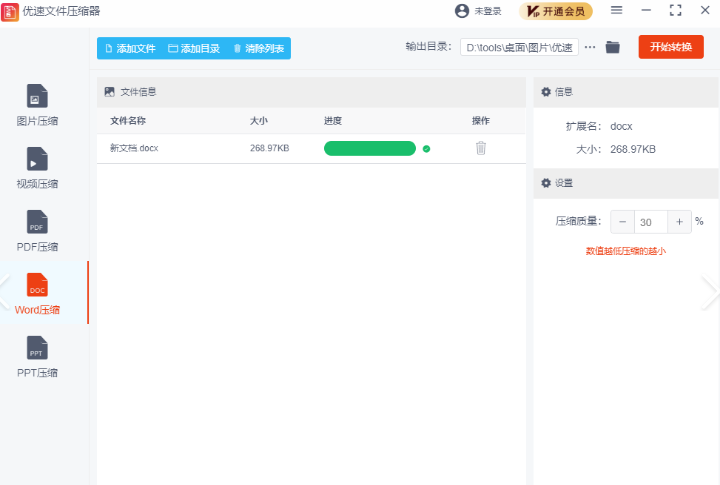Screen dimensions: 720x485
Task: Delete 新文档.docx with the trash icon
Action: coord(481,148)
